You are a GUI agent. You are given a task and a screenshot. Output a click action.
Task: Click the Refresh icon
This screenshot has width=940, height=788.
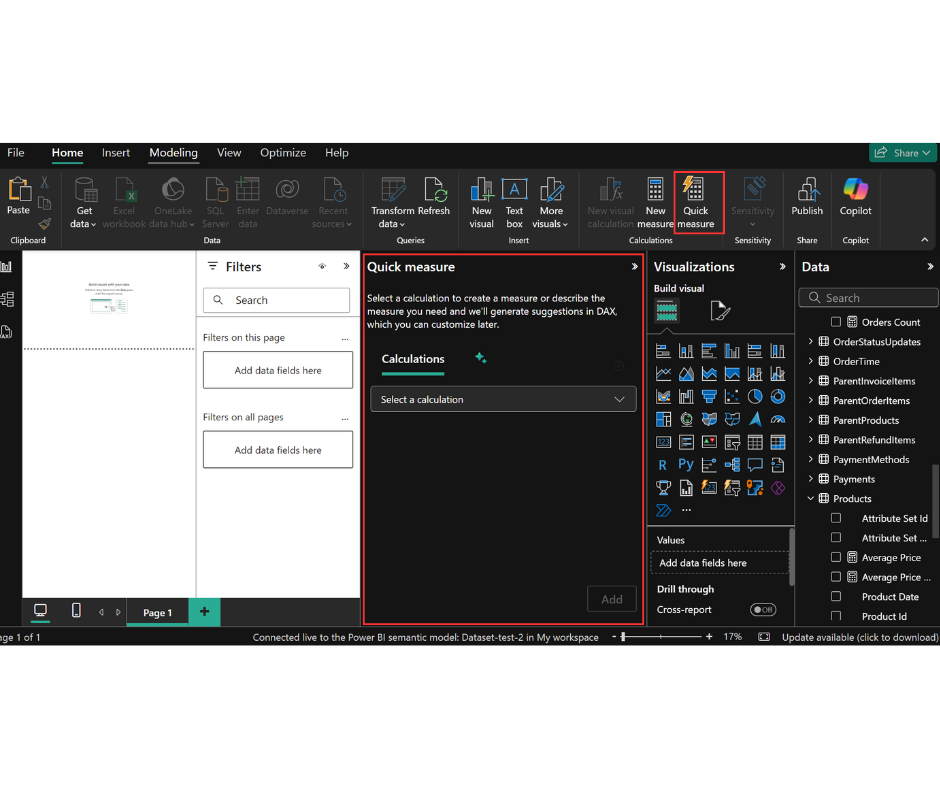pos(434,190)
